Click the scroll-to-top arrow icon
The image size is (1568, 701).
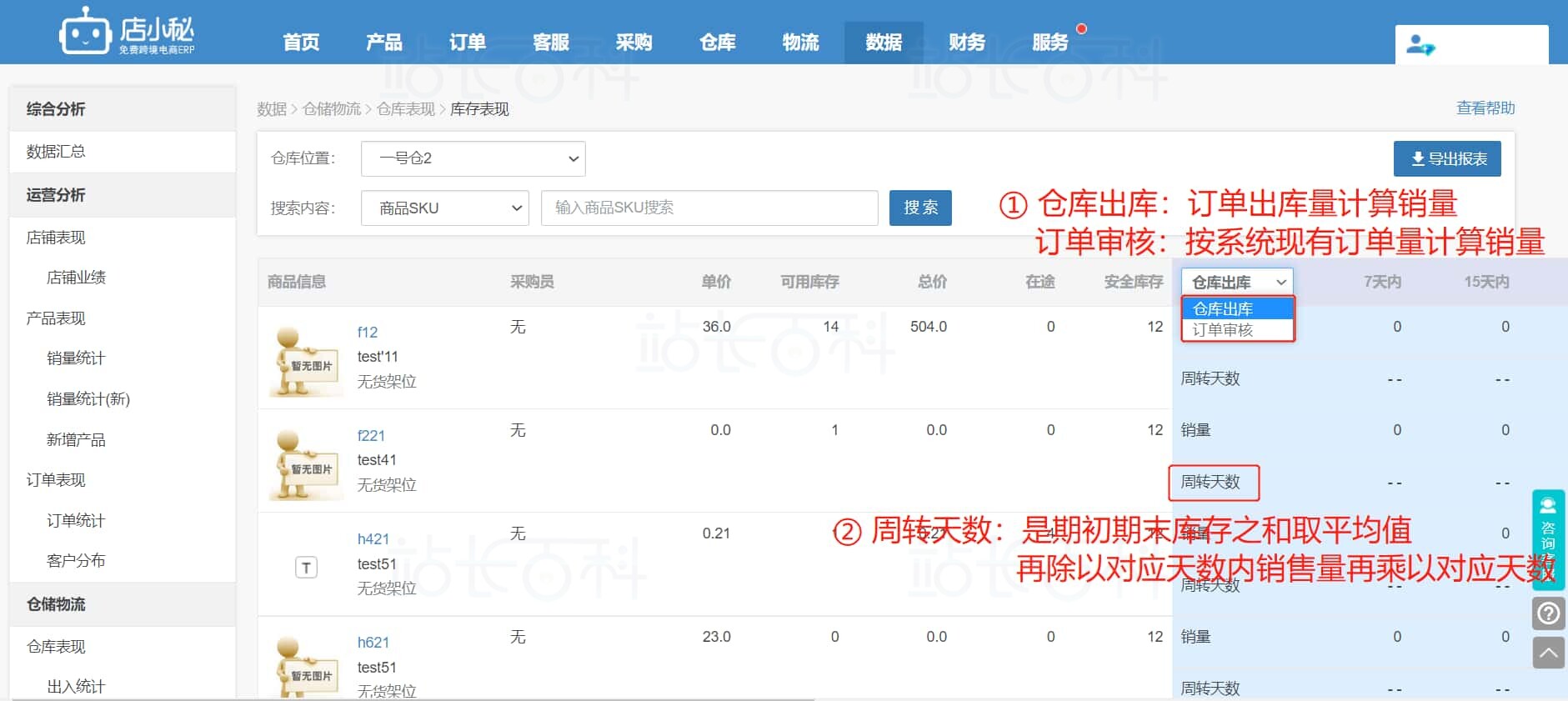tap(1548, 653)
